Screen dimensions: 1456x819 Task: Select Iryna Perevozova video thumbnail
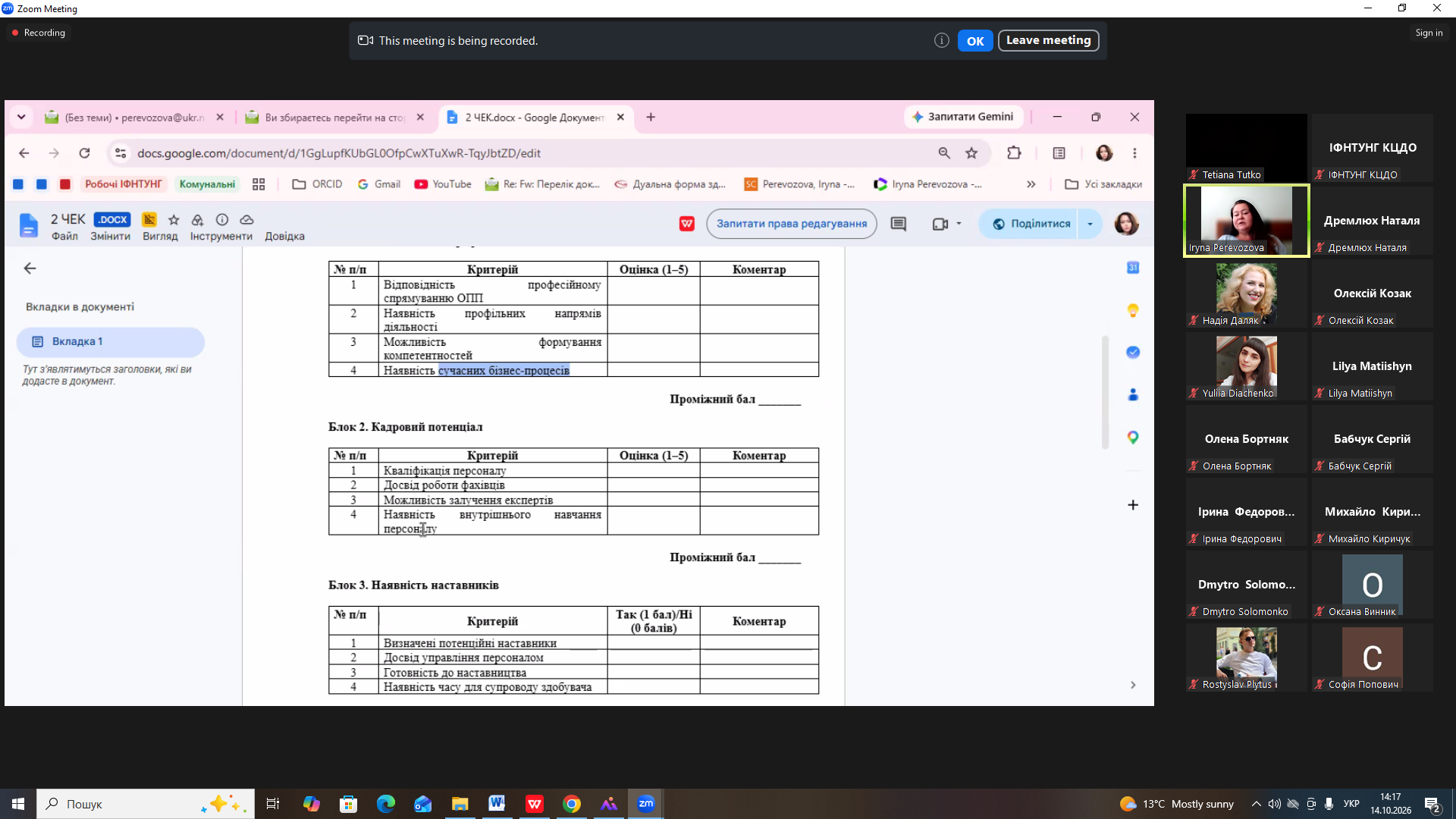click(1247, 221)
